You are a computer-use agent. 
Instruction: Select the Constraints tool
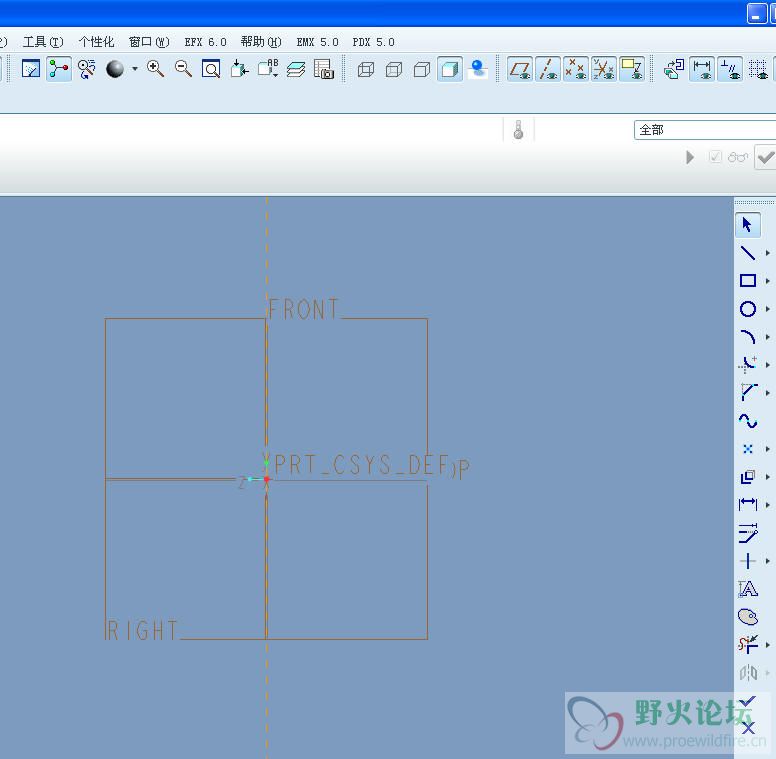coord(747,561)
